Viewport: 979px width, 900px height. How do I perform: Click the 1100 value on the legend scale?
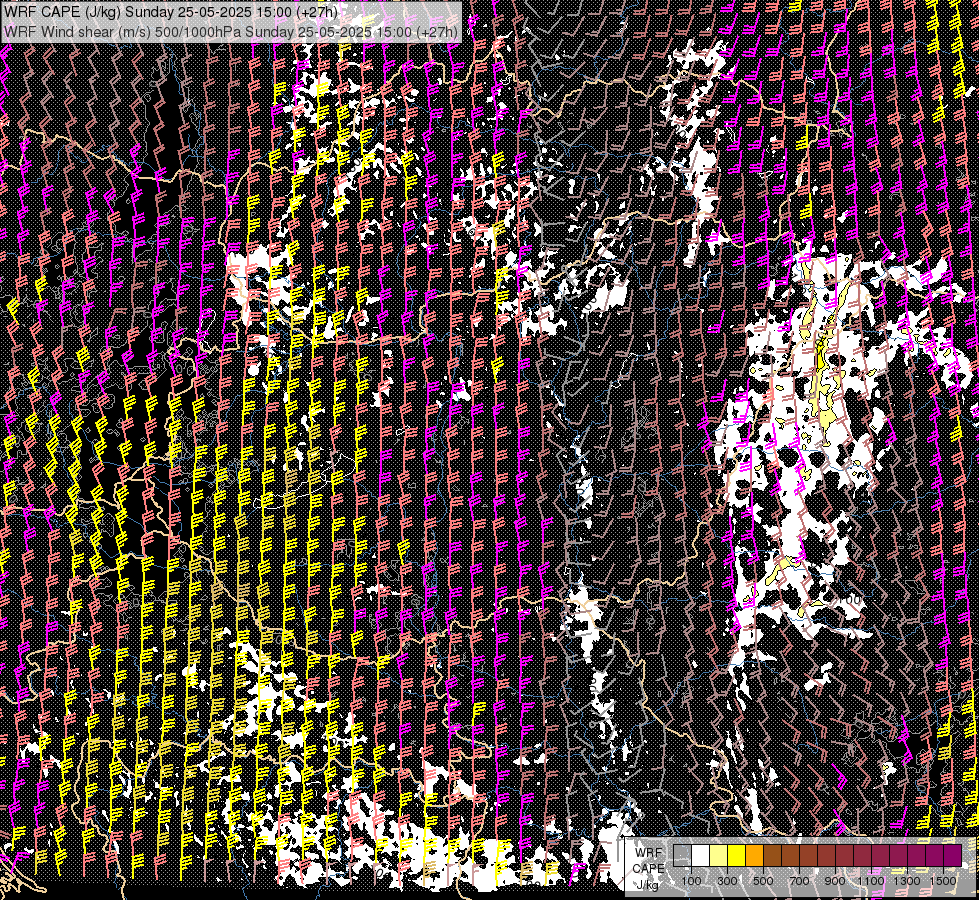pos(871,881)
